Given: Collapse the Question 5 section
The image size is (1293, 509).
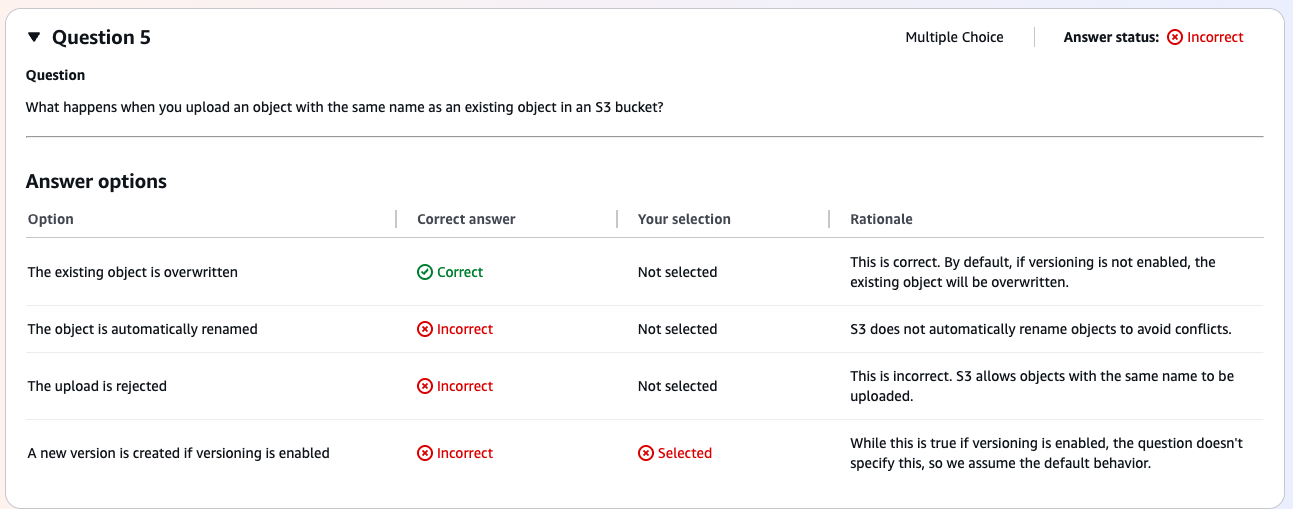Looking at the screenshot, I should [34, 38].
